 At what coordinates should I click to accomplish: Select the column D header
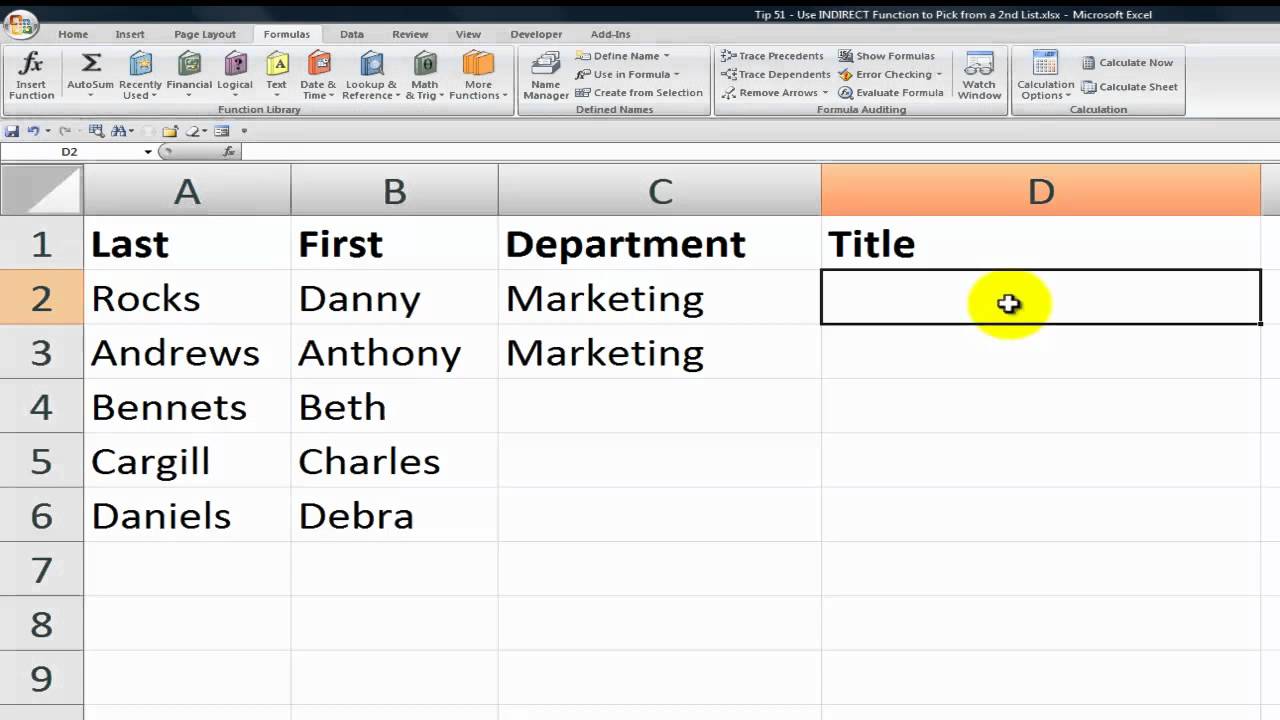click(x=1040, y=191)
